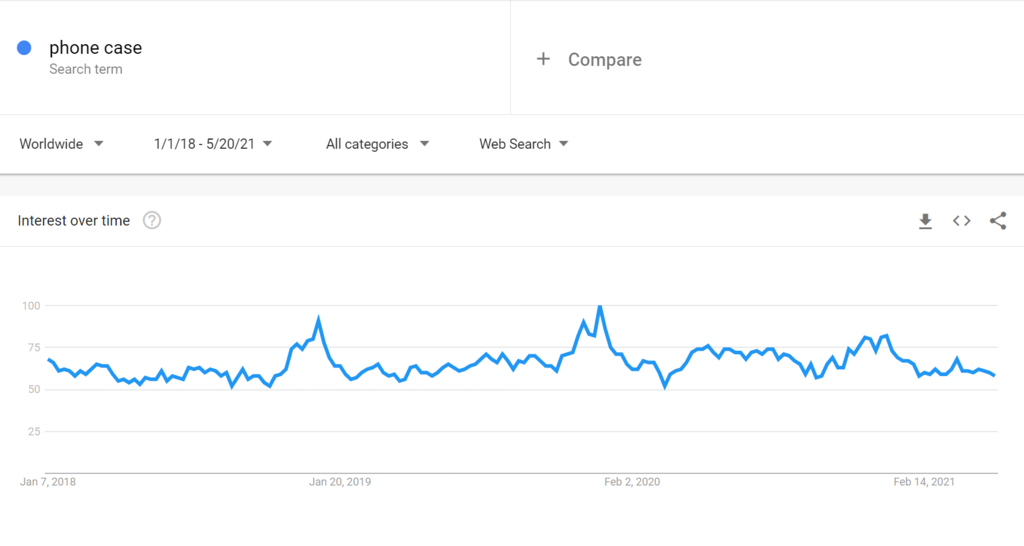The height and width of the screenshot is (546, 1024).
Task: Click the Interest over time heading
Action: 74,221
